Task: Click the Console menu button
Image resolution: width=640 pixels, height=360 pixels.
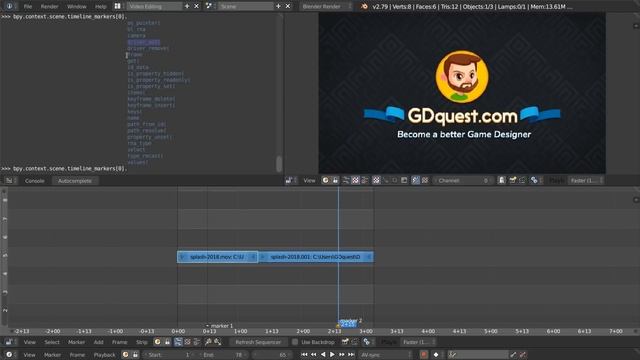Action: coord(35,181)
